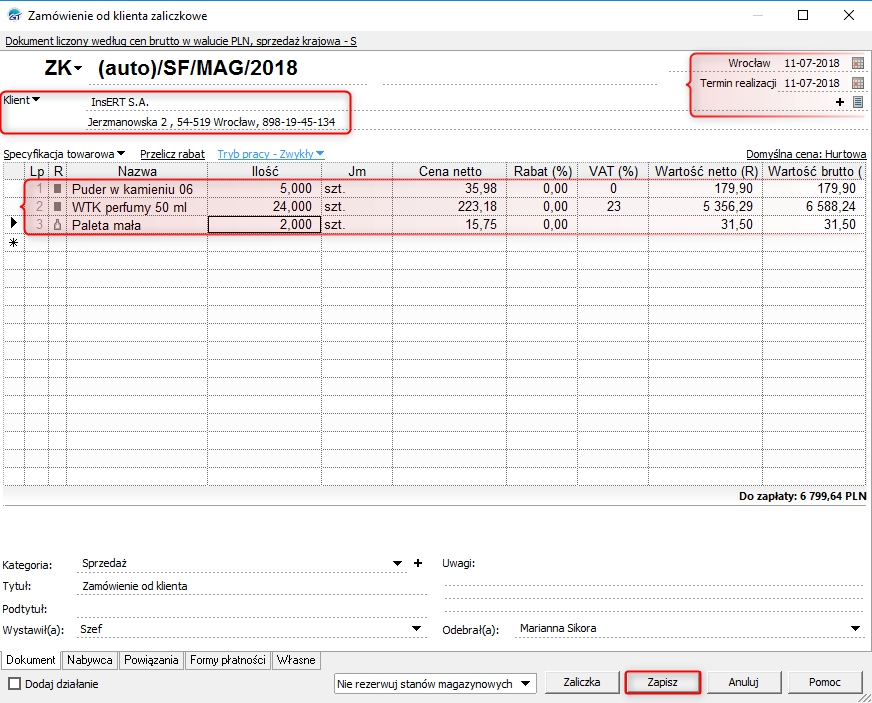Click the Zaliczka button
The width and height of the screenshot is (872, 703).
(x=581, y=682)
